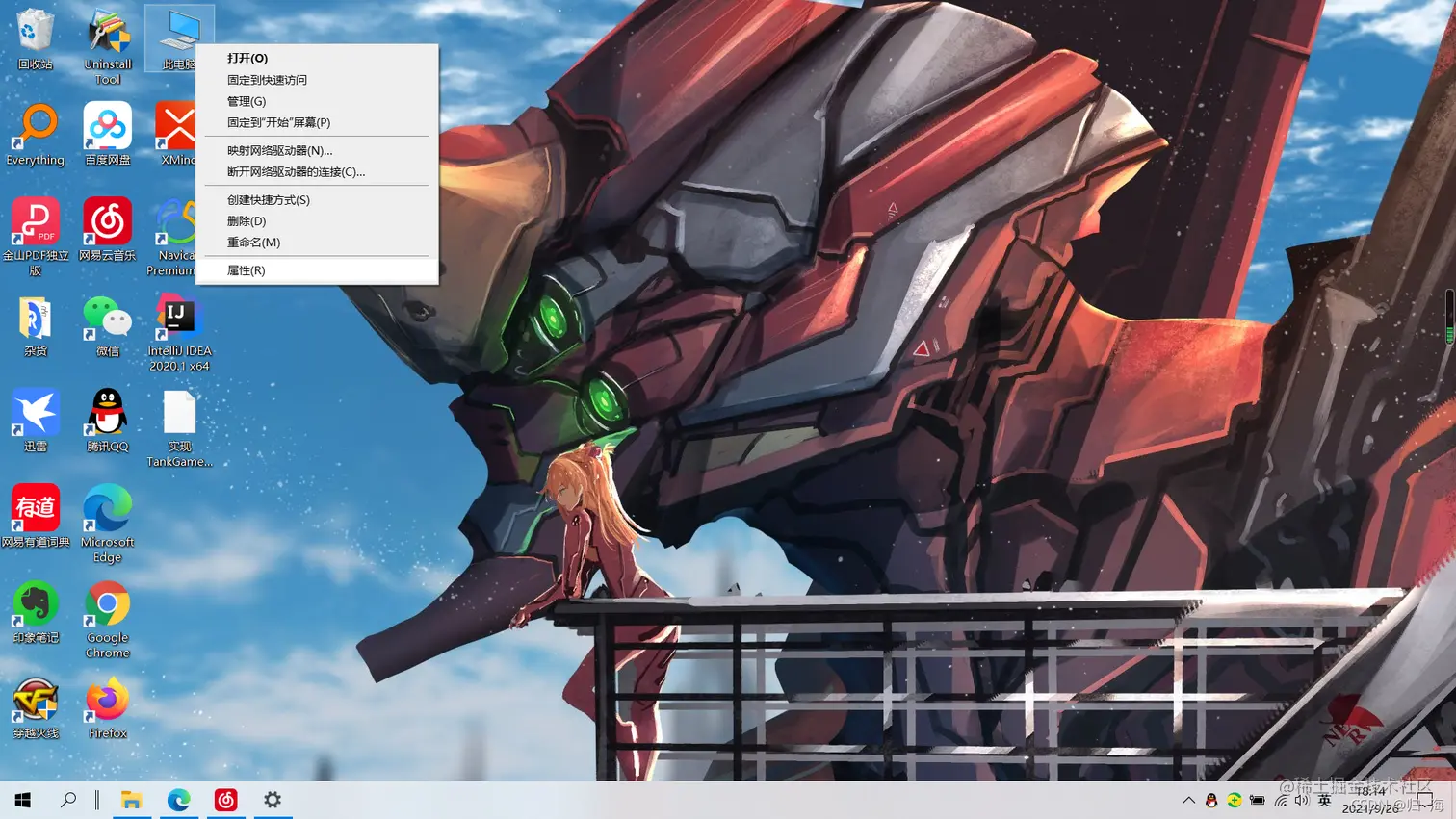Select the 实现TankGame file icon
The image size is (1456, 819).
179,428
